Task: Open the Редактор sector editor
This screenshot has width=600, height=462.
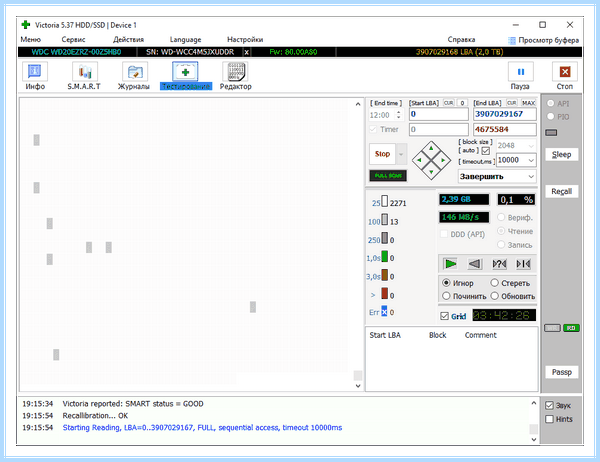Action: (x=235, y=76)
